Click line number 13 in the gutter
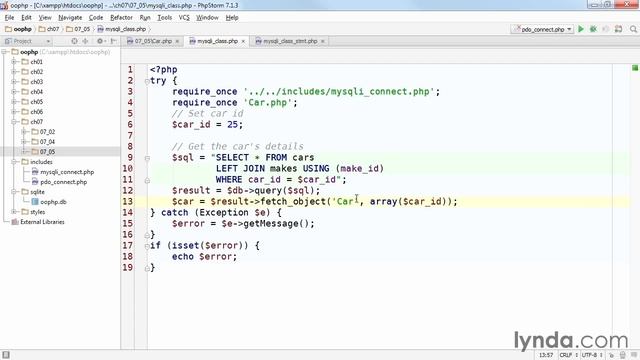This screenshot has width=640, height=360. 128,202
